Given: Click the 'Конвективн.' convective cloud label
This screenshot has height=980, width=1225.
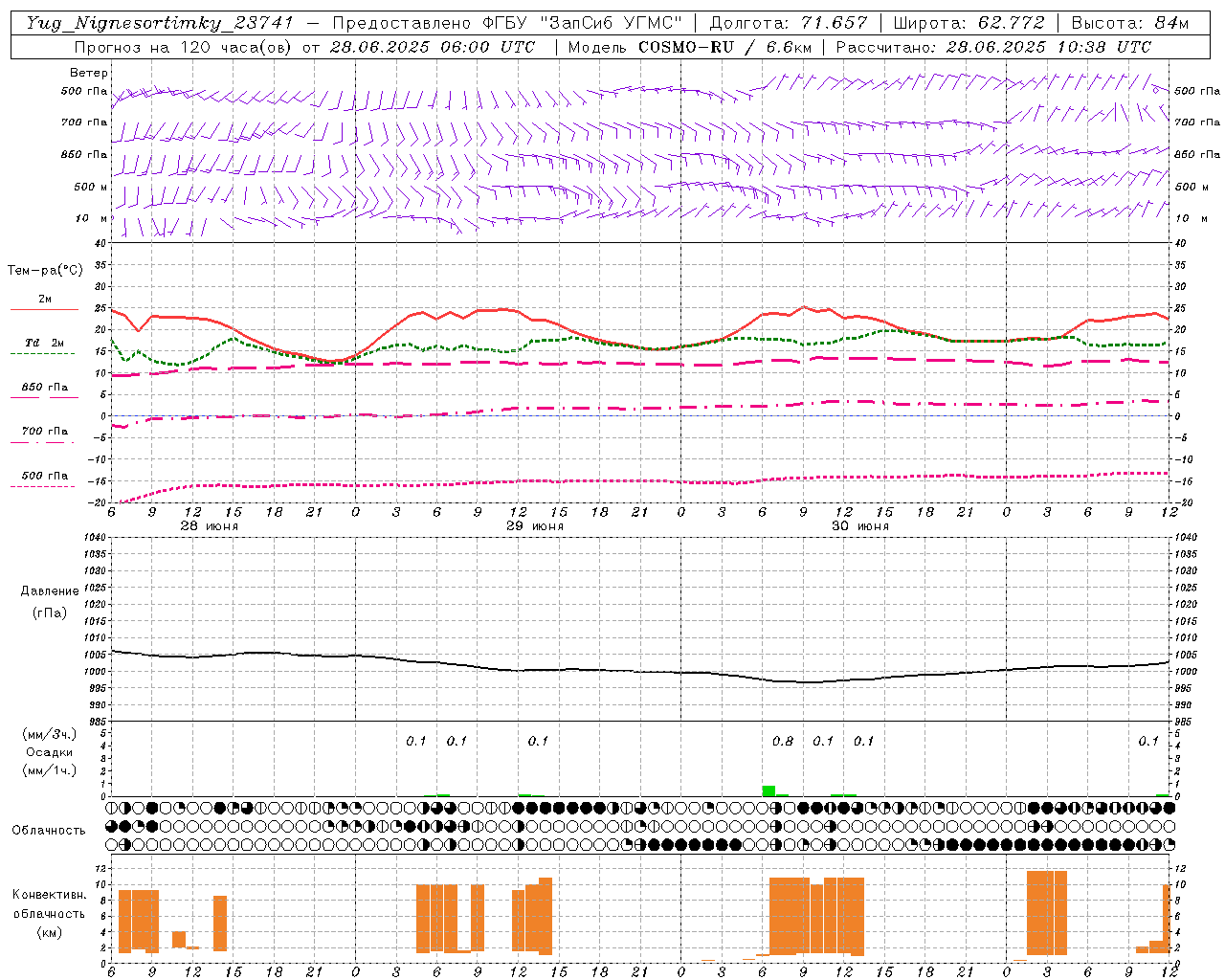Looking at the screenshot, I should [x=49, y=895].
